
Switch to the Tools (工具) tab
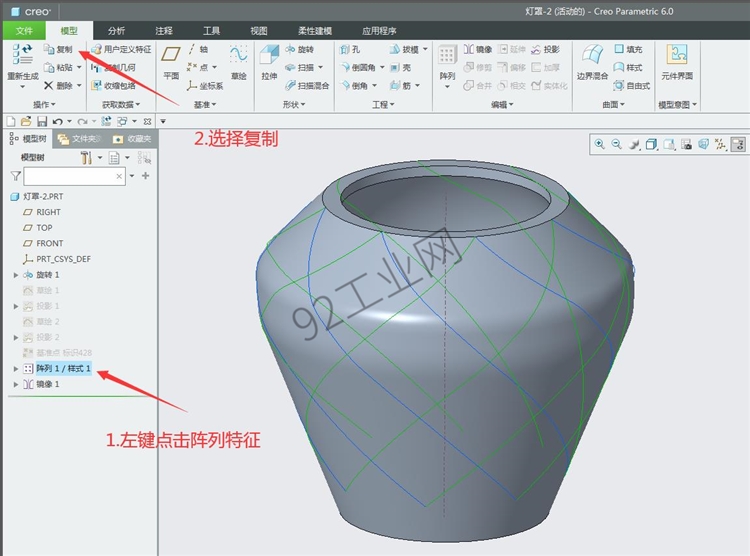(x=211, y=31)
